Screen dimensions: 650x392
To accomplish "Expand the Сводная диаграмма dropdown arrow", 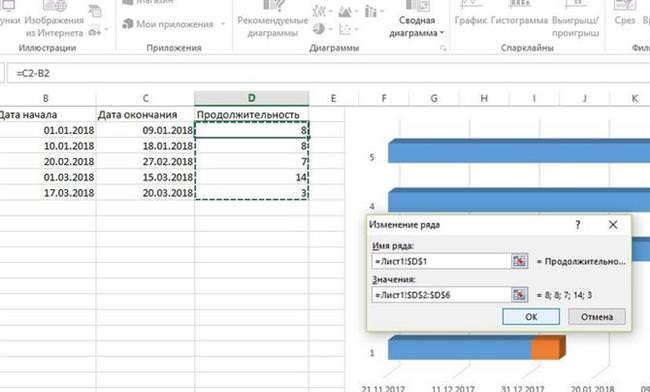I will pos(442,33).
